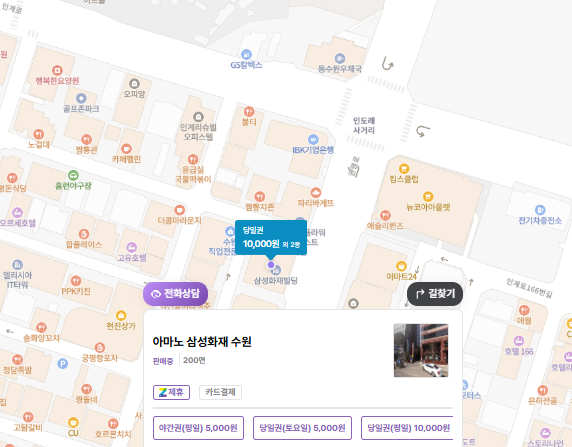The height and width of the screenshot is (447, 572).
Task: Select 당일권(평일) 10,000원 ticket
Action: click(x=407, y=428)
